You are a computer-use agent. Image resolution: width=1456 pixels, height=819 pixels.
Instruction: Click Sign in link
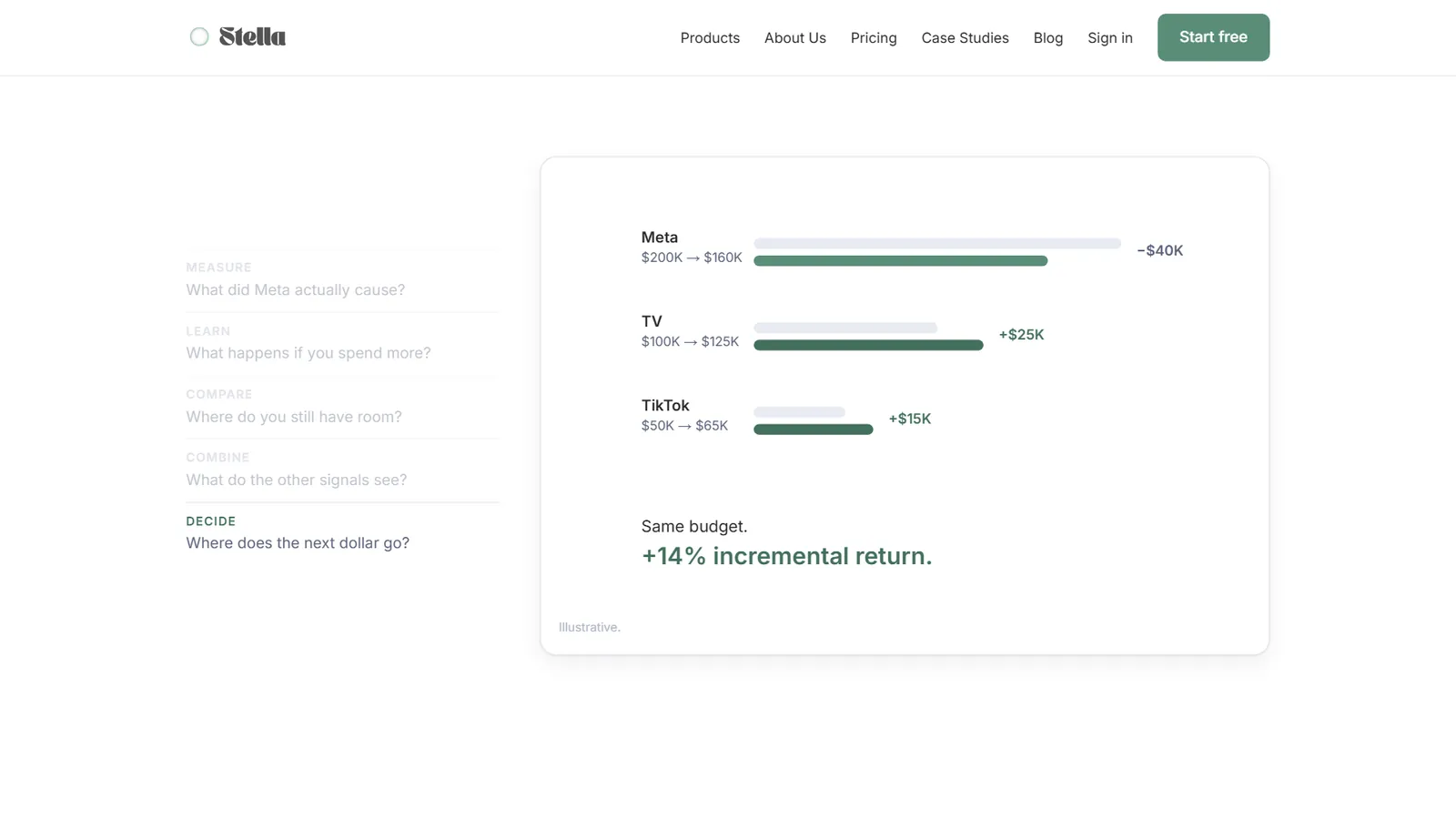click(x=1110, y=37)
